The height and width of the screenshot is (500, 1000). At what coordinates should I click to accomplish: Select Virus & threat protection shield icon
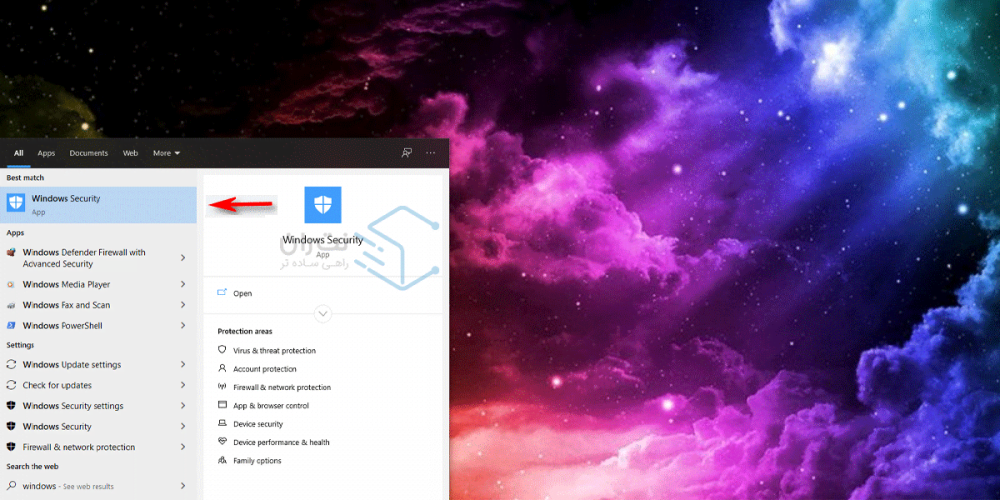(x=223, y=351)
